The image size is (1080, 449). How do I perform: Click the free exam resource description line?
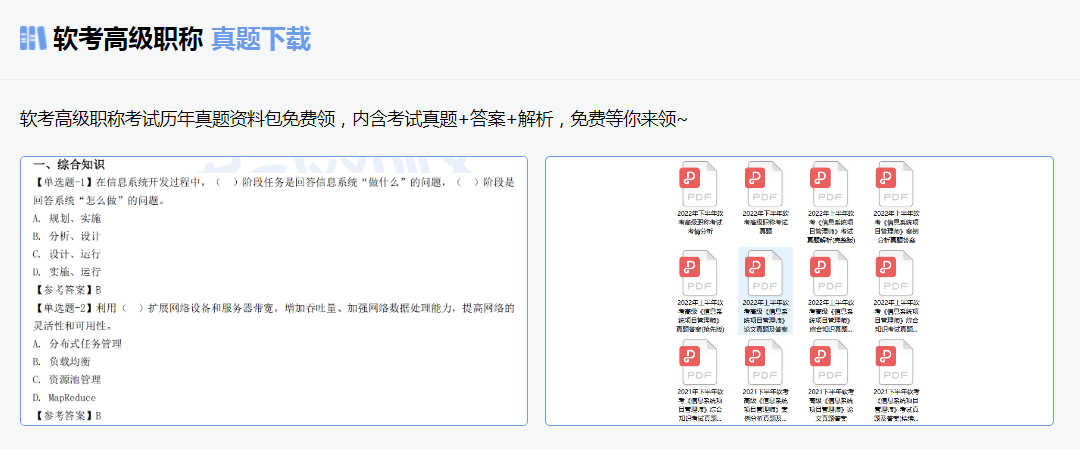point(353,119)
